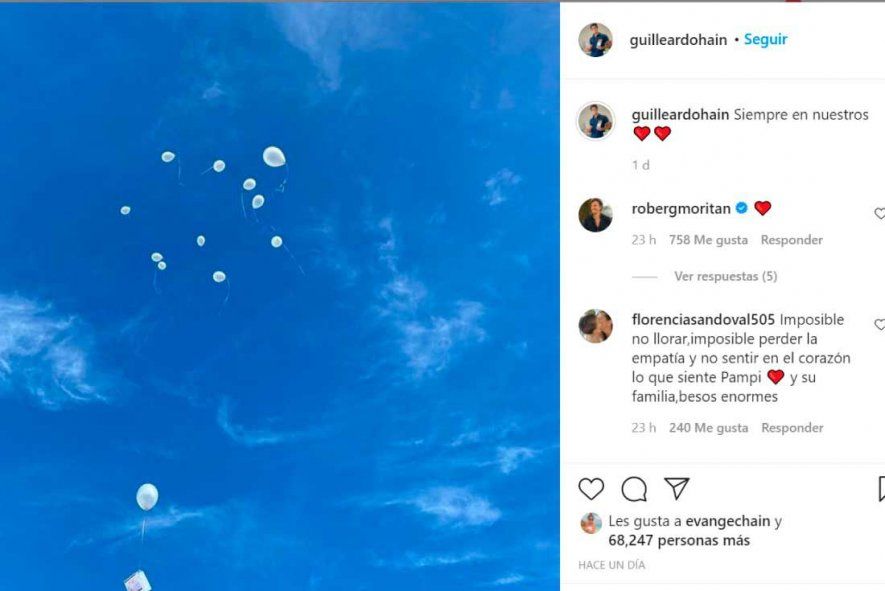This screenshot has width=885, height=591.
Task: Open comments with the speech bubble icon
Action: [634, 489]
